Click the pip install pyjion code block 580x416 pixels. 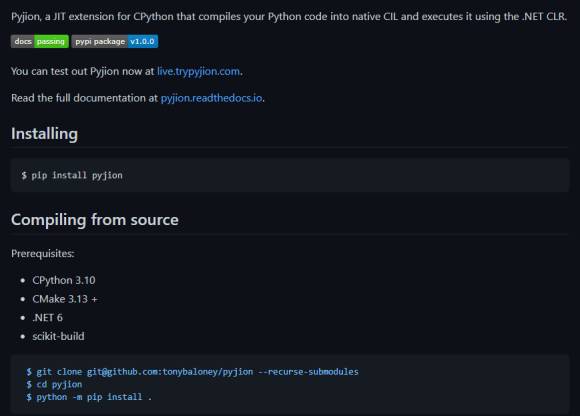click(x=290, y=175)
